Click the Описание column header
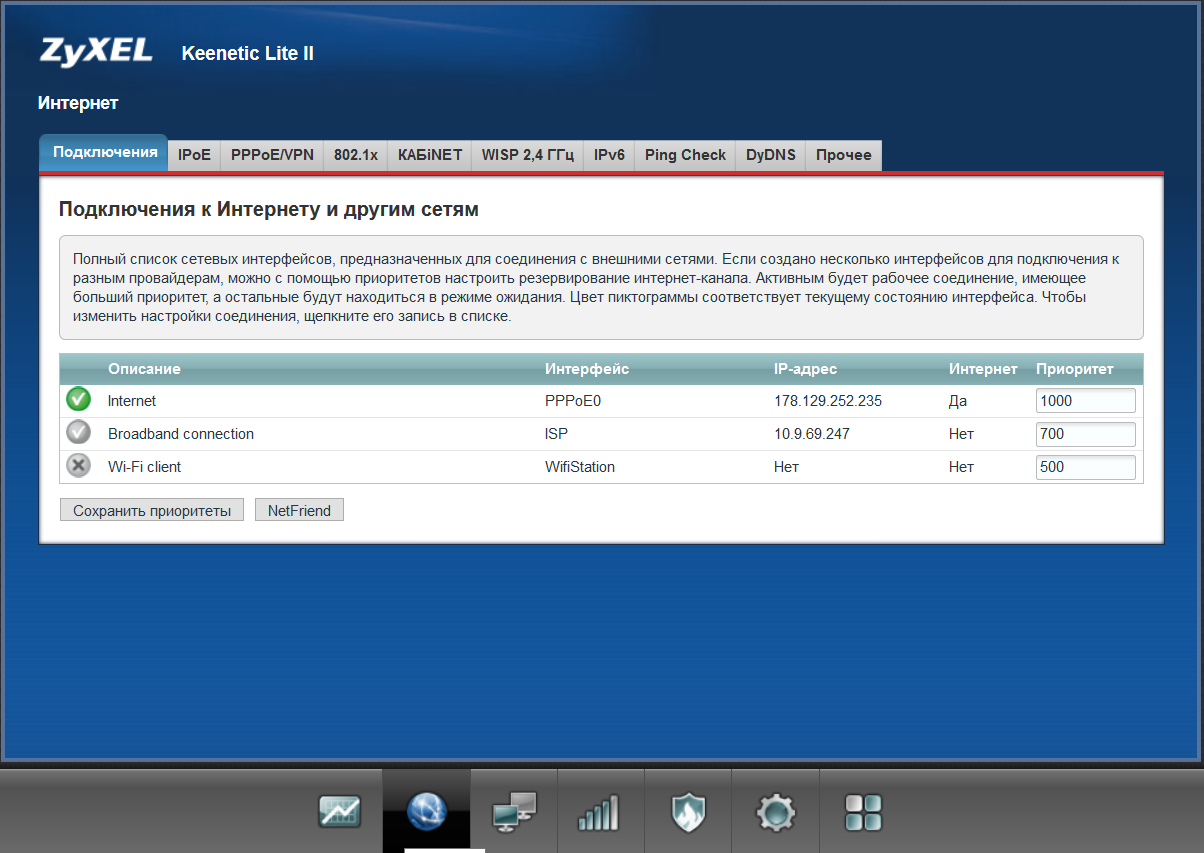 (x=144, y=369)
